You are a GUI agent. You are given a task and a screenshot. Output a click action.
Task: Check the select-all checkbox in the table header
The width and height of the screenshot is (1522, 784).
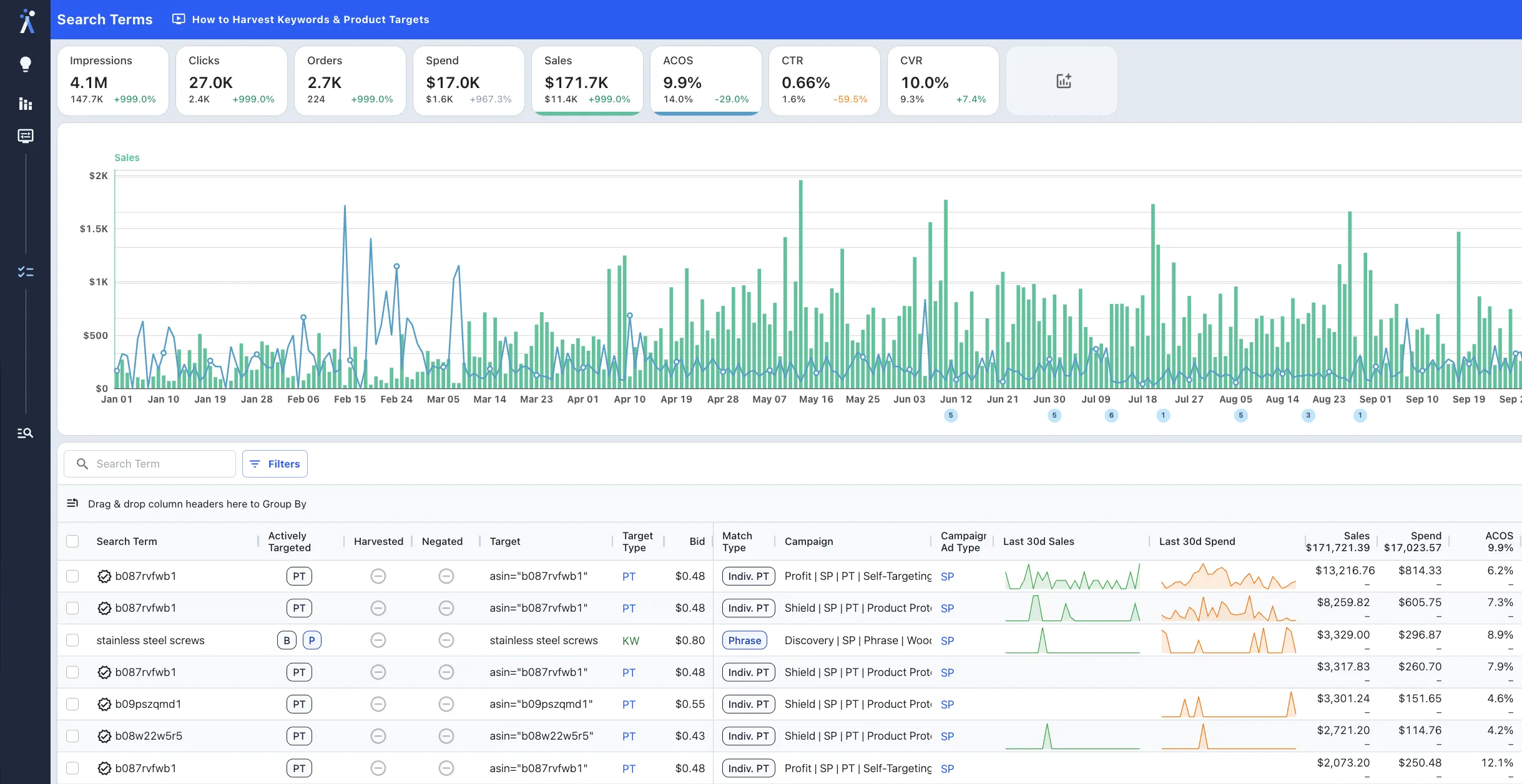point(72,541)
